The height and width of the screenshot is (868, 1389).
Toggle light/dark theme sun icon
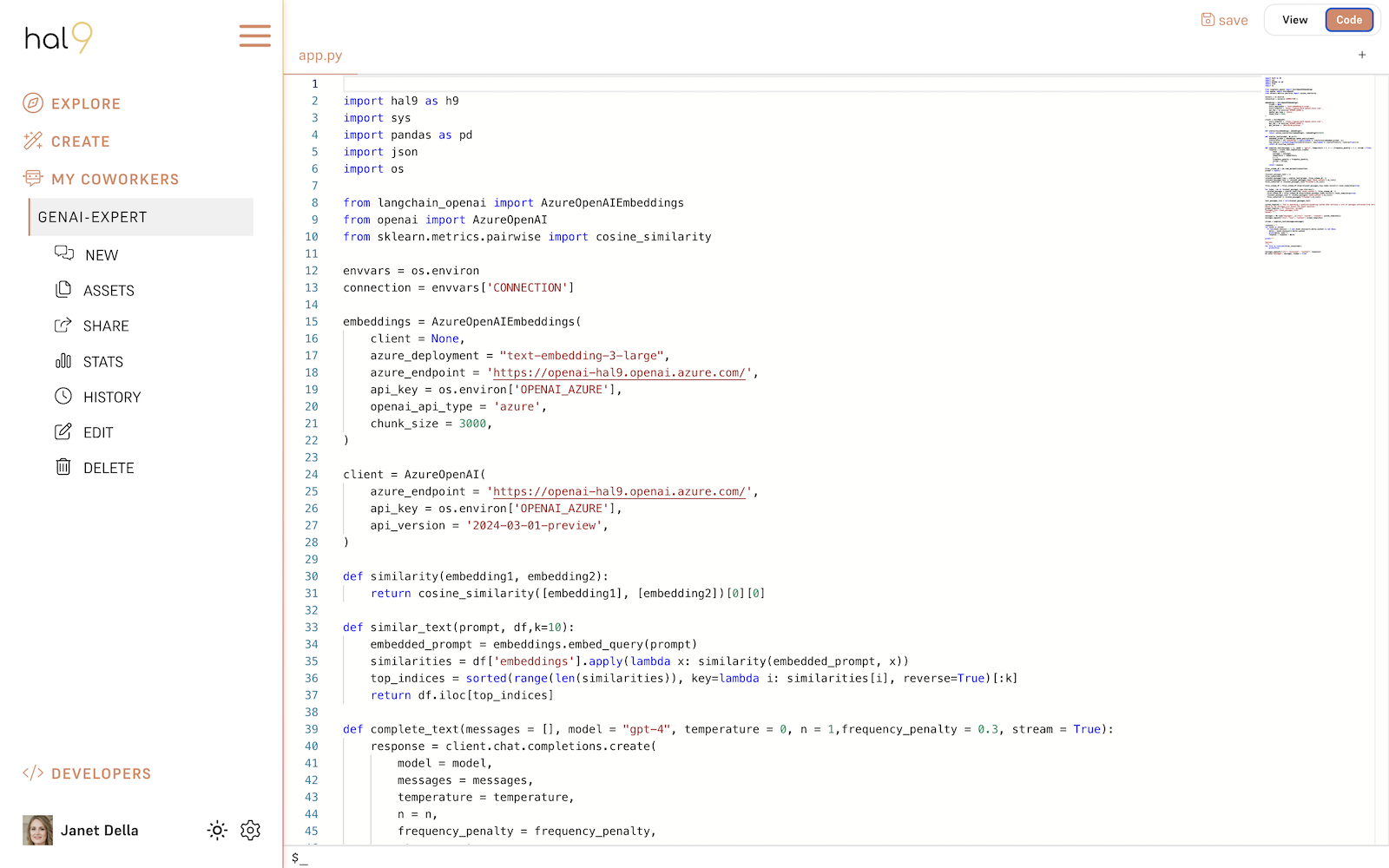point(217,831)
